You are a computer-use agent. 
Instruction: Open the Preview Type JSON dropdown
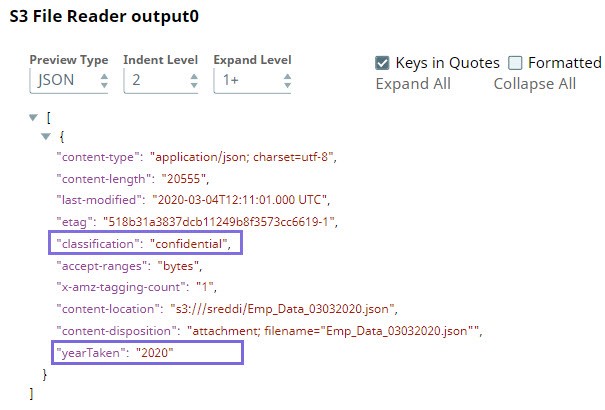[x=68, y=80]
